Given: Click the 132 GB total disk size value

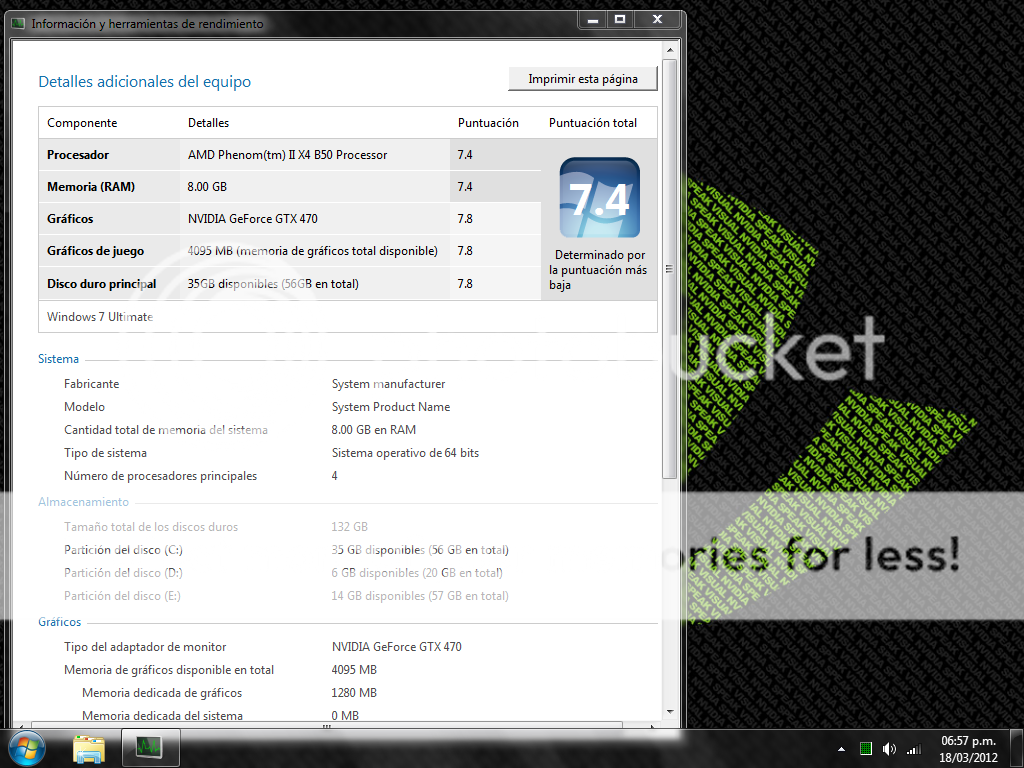Looking at the screenshot, I should pyautogui.click(x=349, y=527).
